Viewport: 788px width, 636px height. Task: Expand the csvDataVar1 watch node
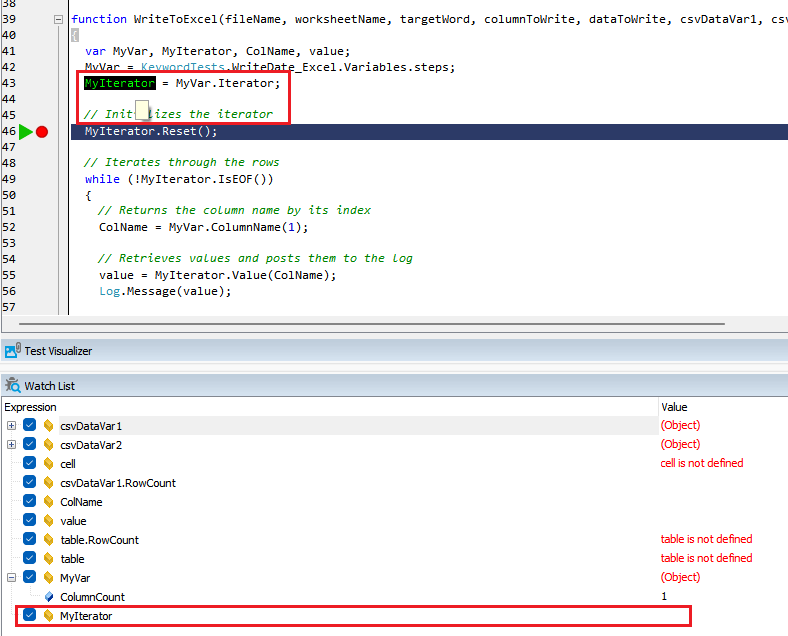coord(11,426)
